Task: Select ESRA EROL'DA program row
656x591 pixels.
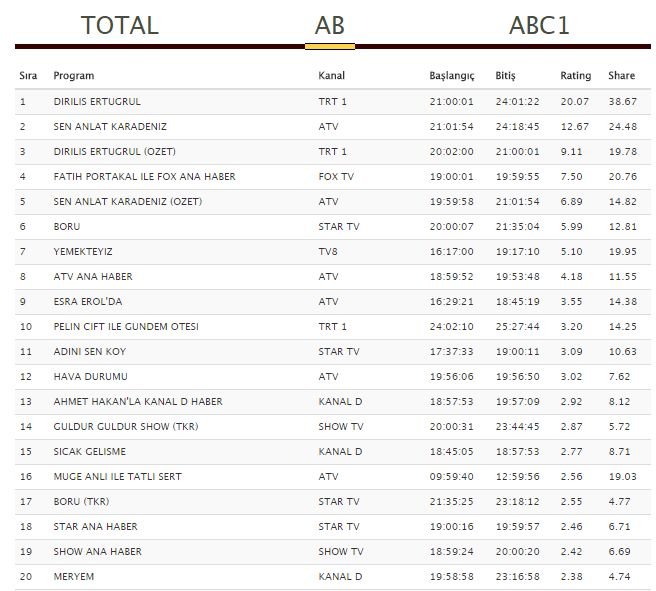Action: point(333,302)
